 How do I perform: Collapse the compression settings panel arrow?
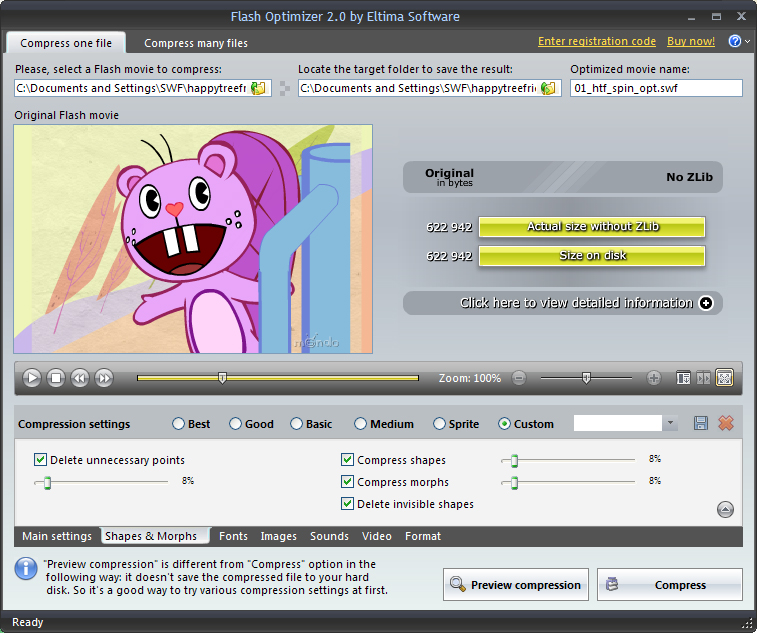tap(726, 509)
